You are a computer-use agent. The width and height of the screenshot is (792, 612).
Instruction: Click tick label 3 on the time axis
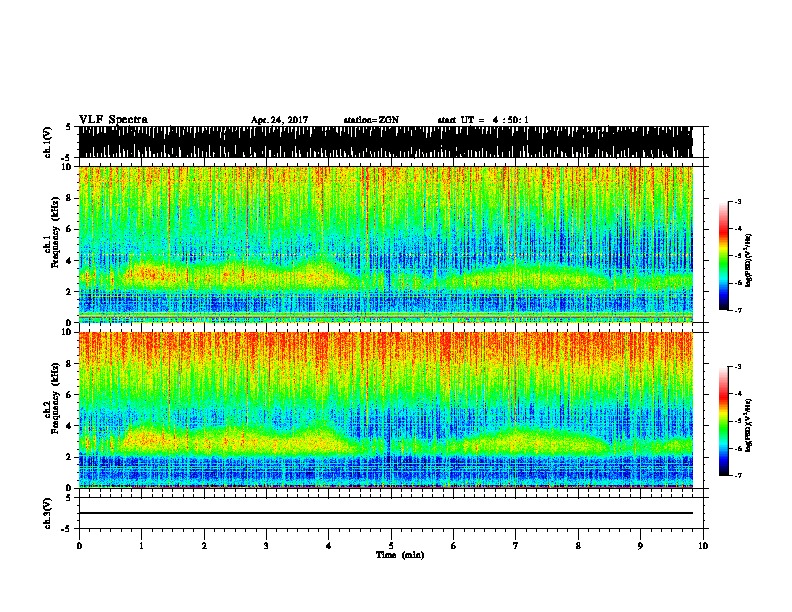pyautogui.click(x=266, y=545)
